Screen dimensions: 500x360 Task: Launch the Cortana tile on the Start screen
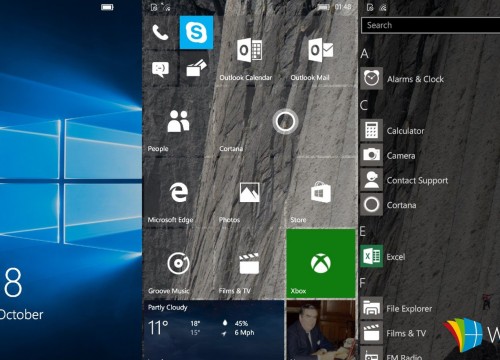pos(285,122)
